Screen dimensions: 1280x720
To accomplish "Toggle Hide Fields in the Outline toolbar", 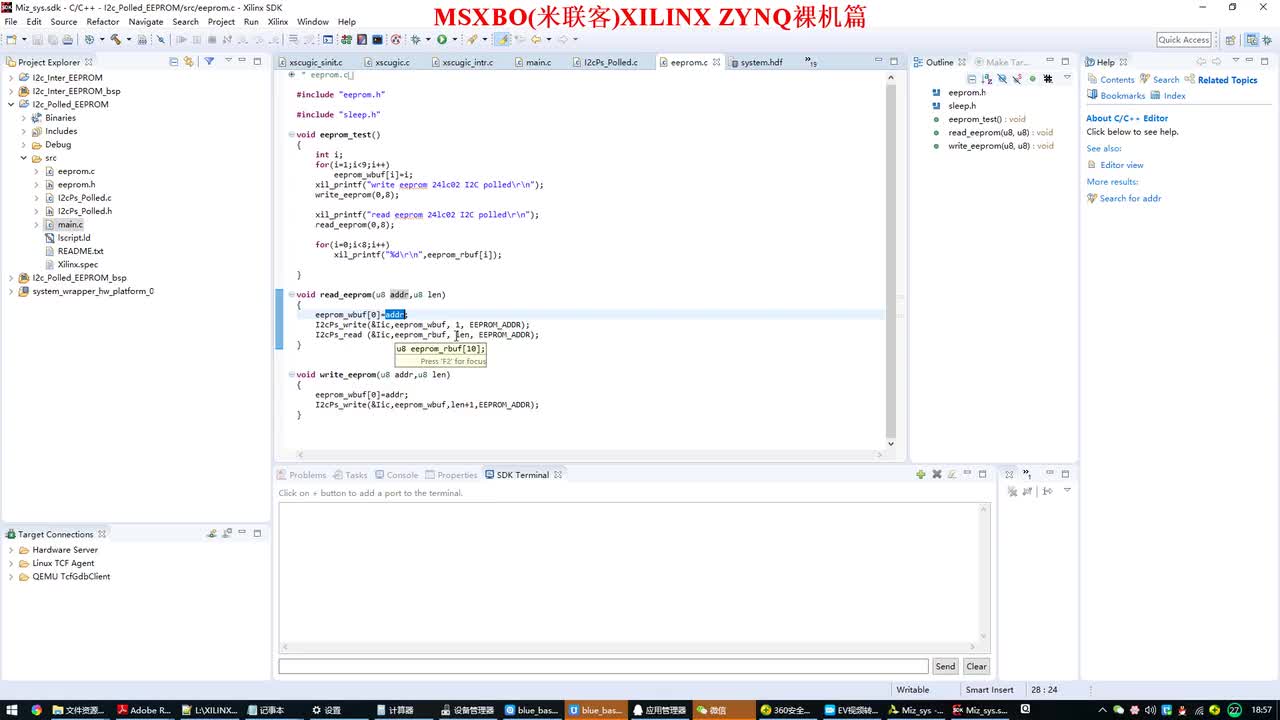I will (1002, 79).
